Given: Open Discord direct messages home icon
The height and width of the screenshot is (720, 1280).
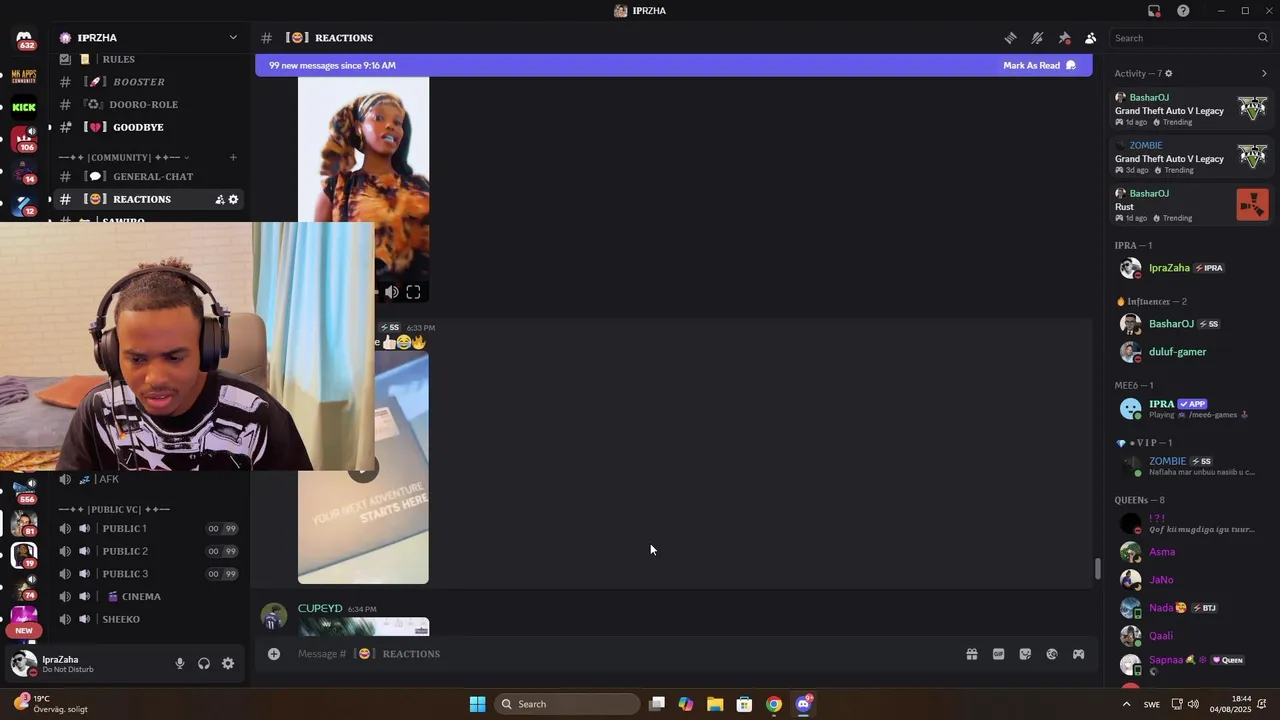Looking at the screenshot, I should (24, 38).
